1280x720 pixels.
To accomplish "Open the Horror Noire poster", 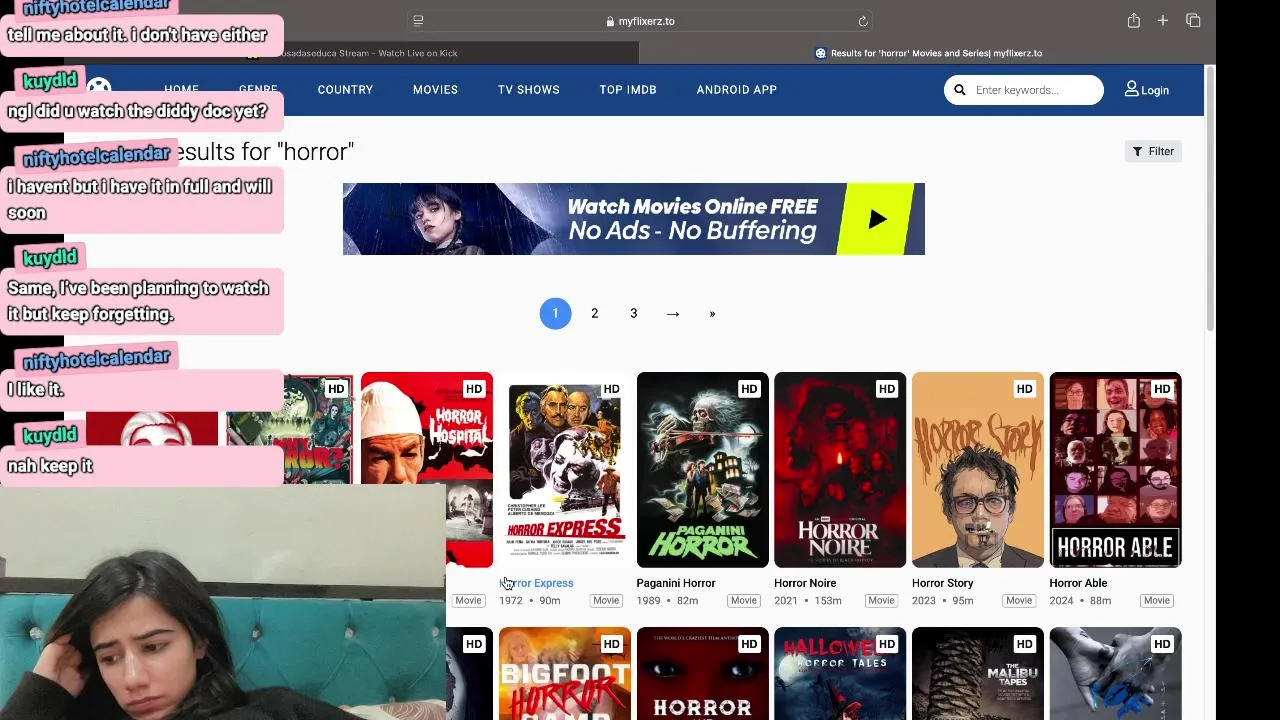I will [x=840, y=470].
